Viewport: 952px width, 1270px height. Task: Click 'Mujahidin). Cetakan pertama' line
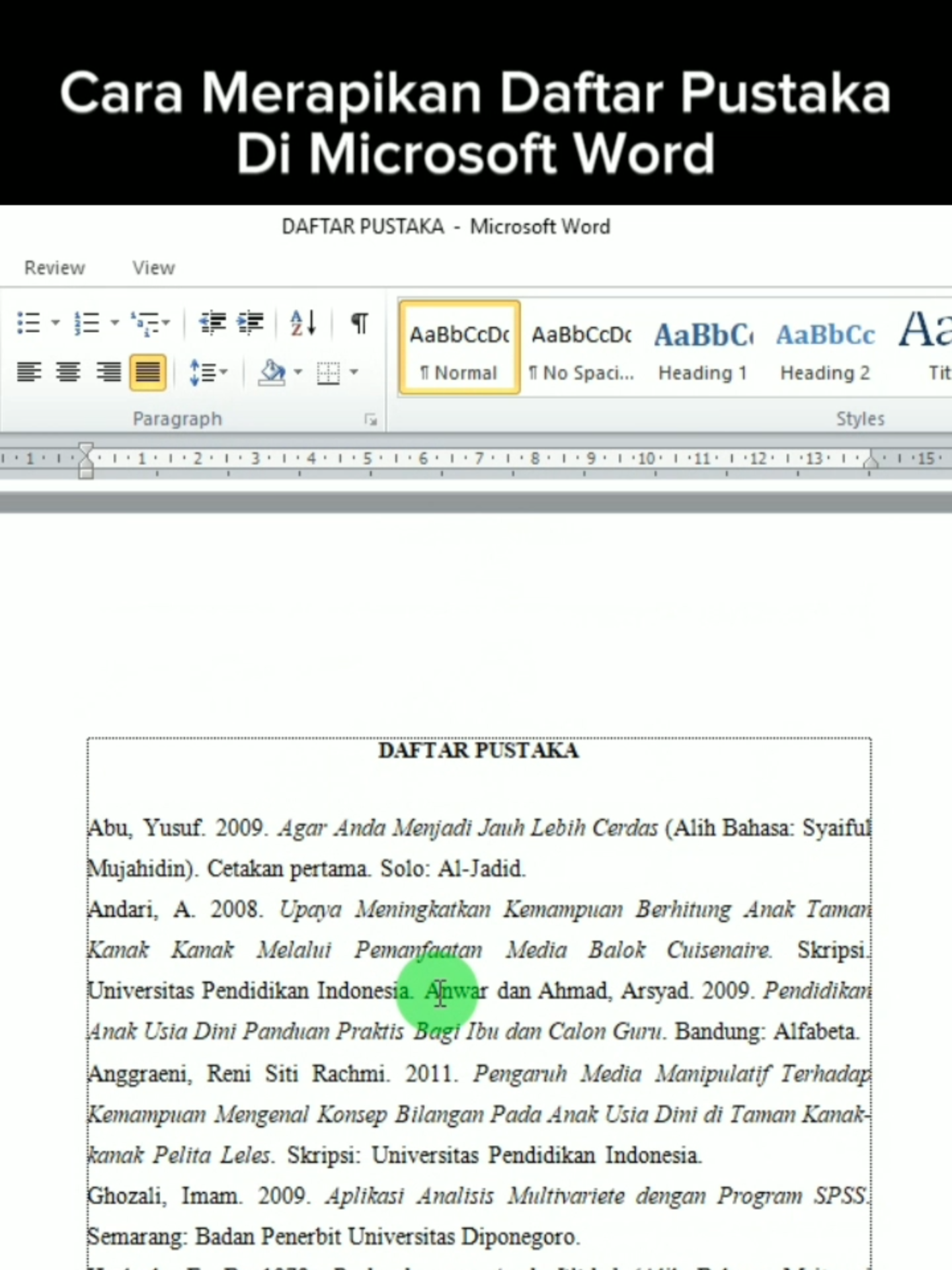tap(307, 869)
